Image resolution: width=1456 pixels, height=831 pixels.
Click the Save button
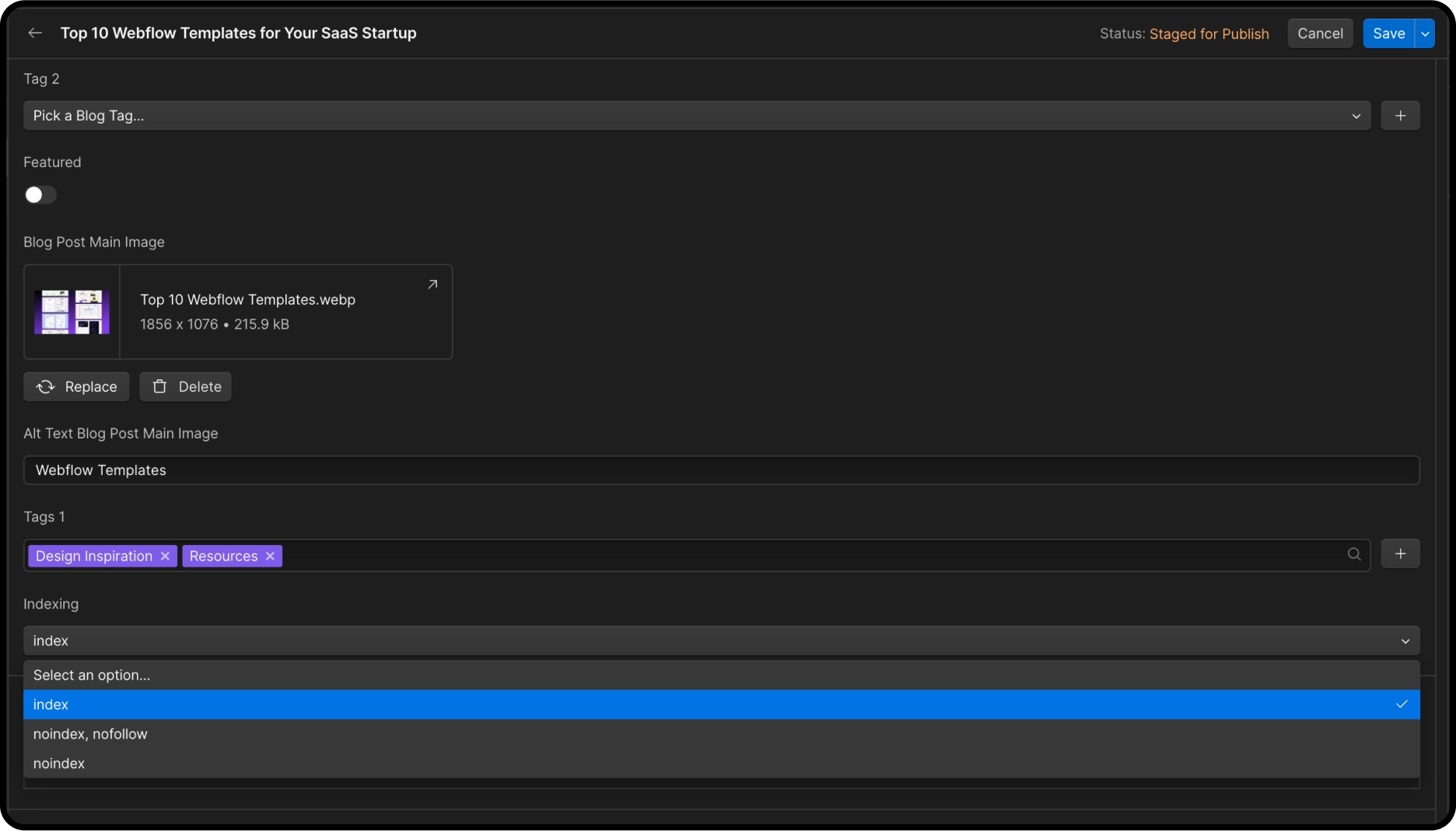[x=1388, y=33]
